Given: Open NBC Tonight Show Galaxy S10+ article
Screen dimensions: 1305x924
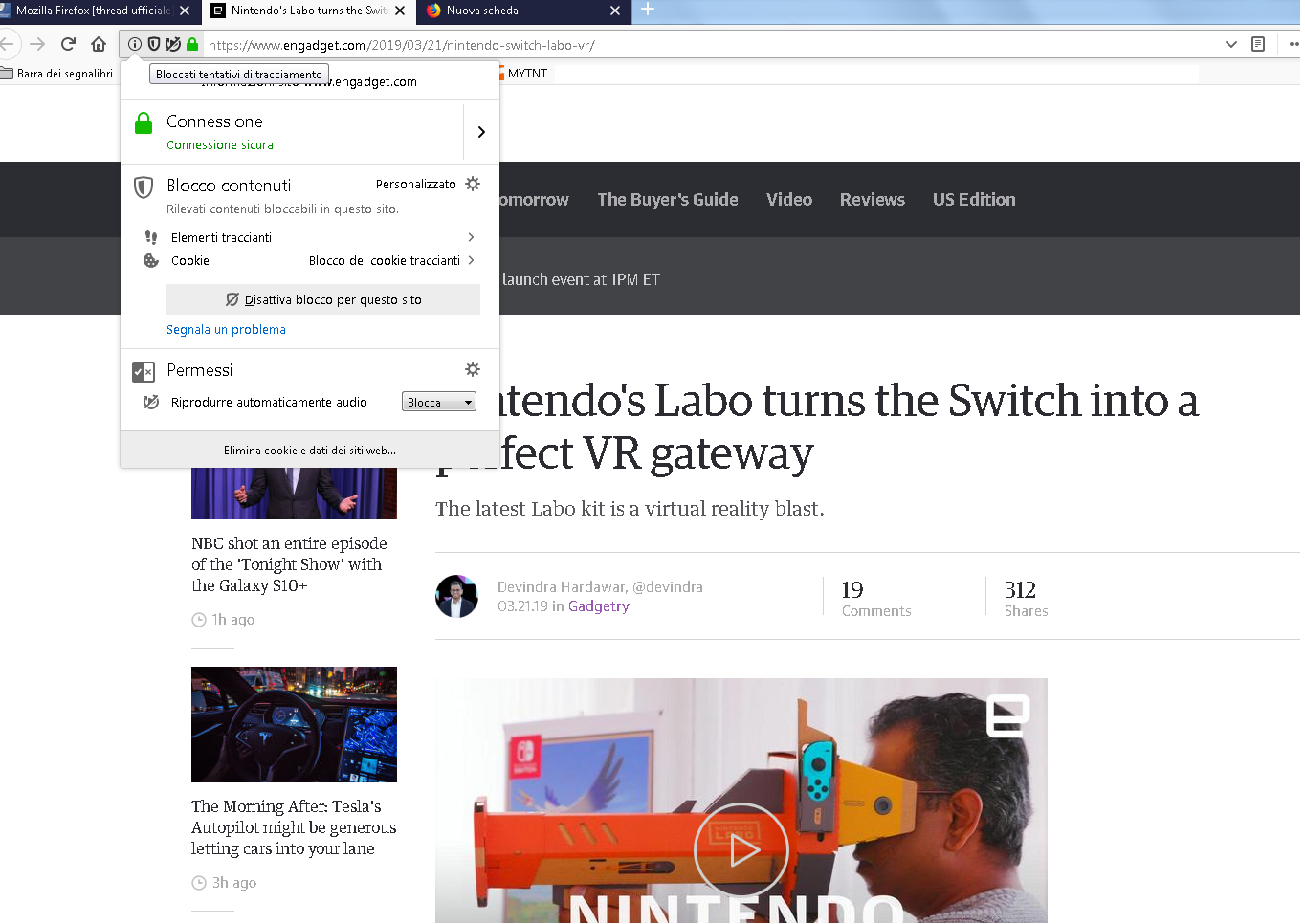Looking at the screenshot, I should (x=289, y=564).
